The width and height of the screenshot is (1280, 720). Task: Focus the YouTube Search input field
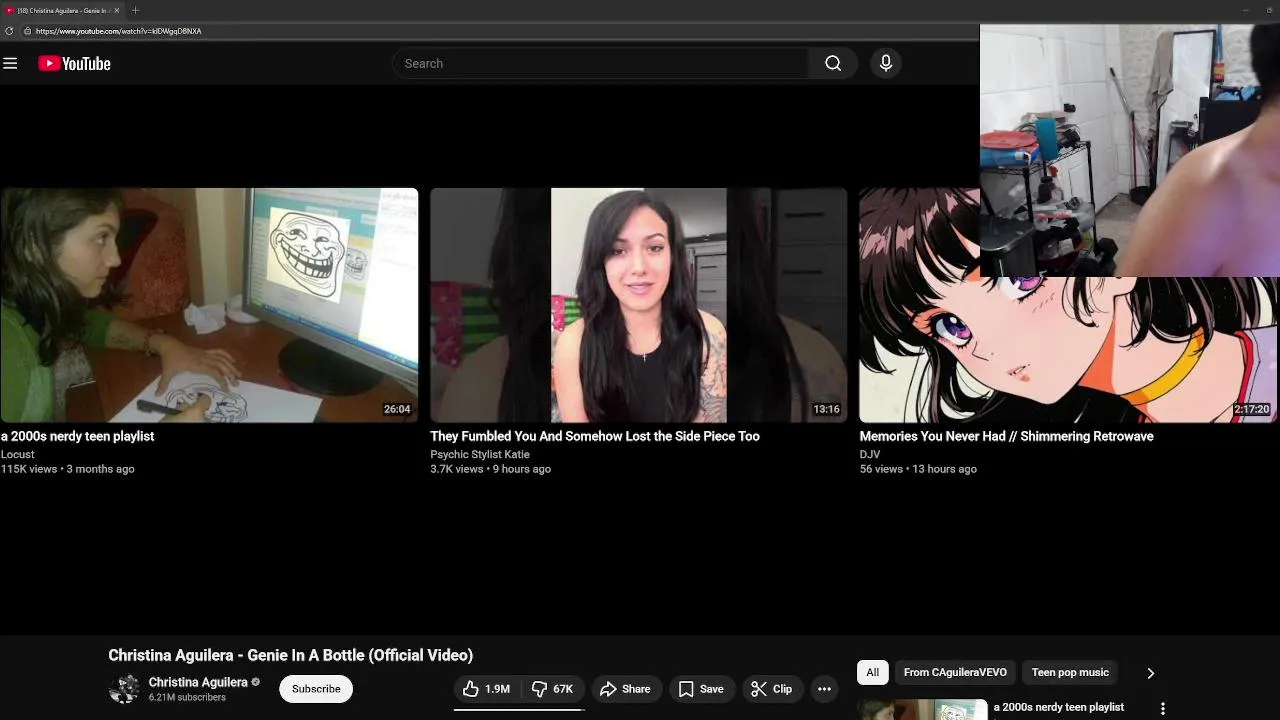point(600,63)
